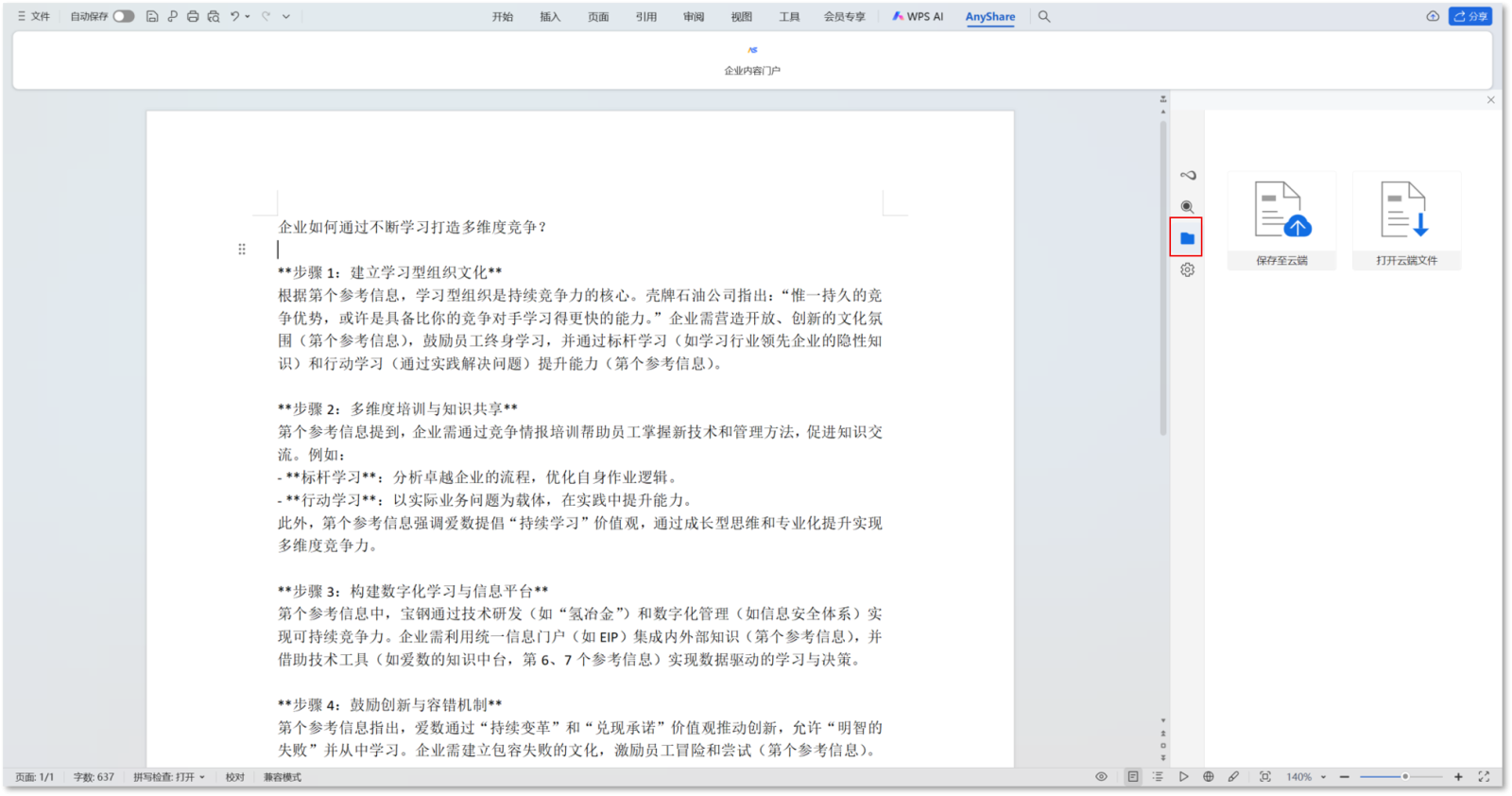Click the pen writing mode icon
The image size is (1512, 796).
point(1233,777)
